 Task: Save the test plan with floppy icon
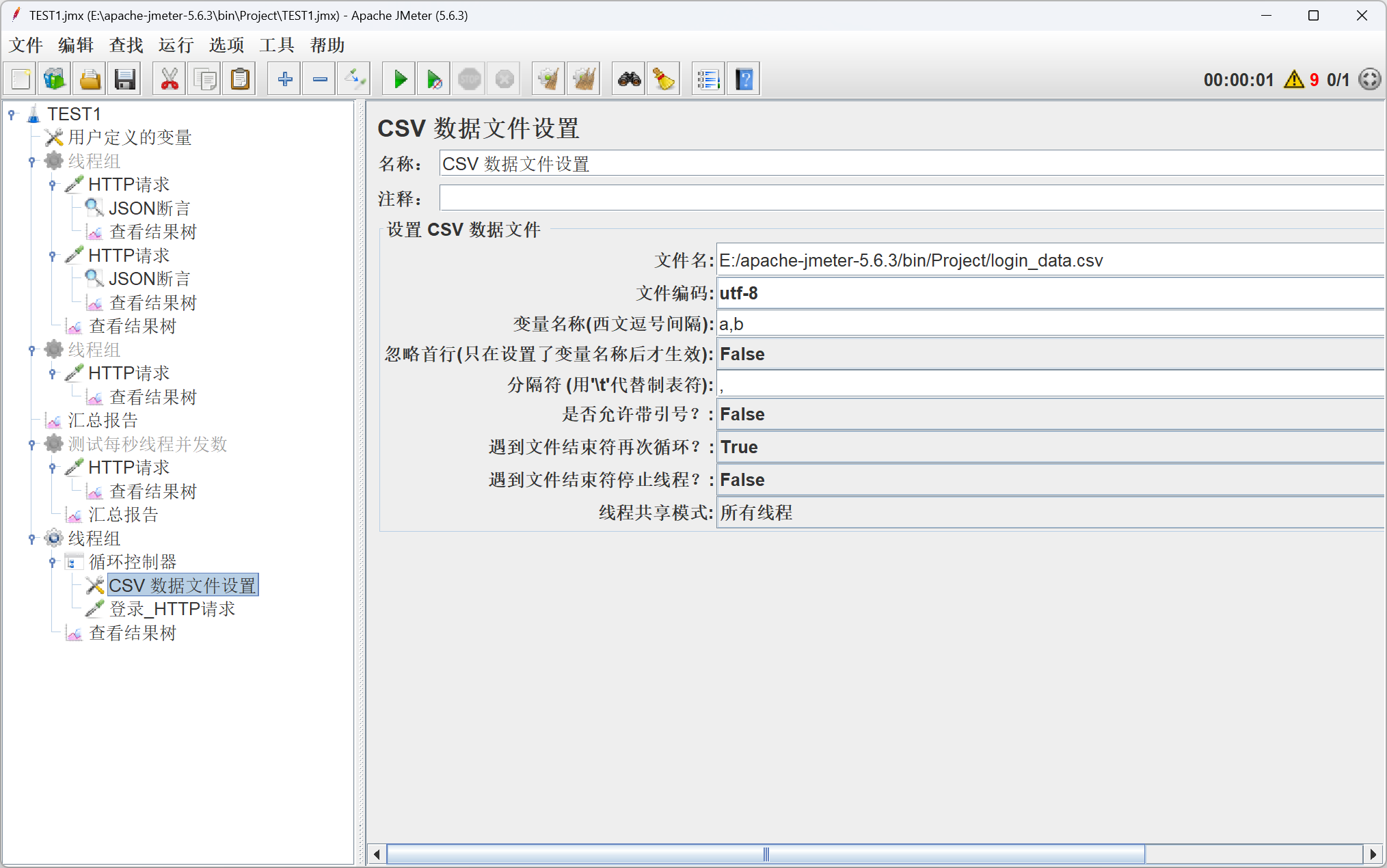tap(124, 79)
